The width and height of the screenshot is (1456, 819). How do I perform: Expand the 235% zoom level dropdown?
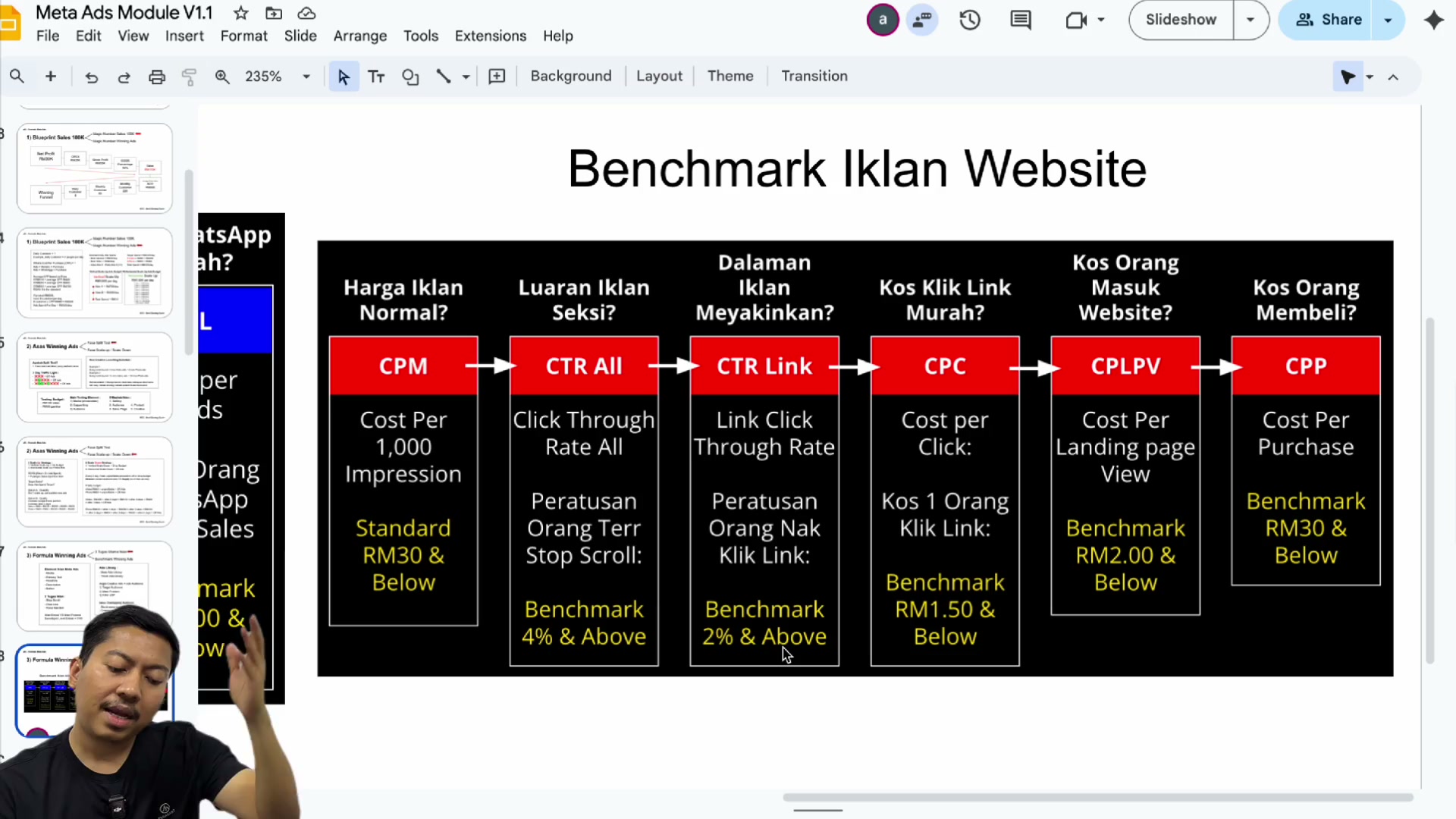click(x=306, y=77)
